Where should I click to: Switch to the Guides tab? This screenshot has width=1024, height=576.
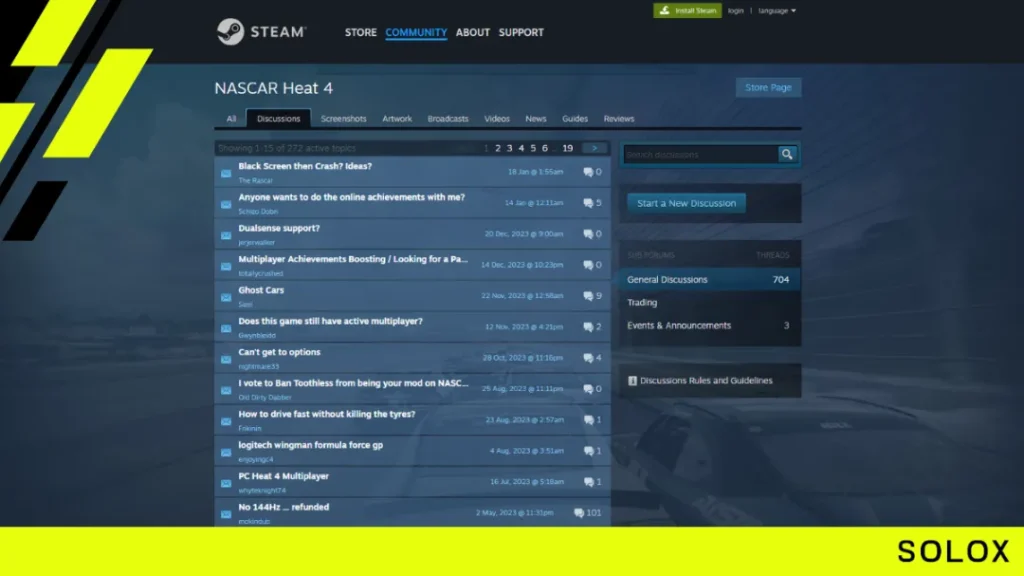[x=575, y=119]
